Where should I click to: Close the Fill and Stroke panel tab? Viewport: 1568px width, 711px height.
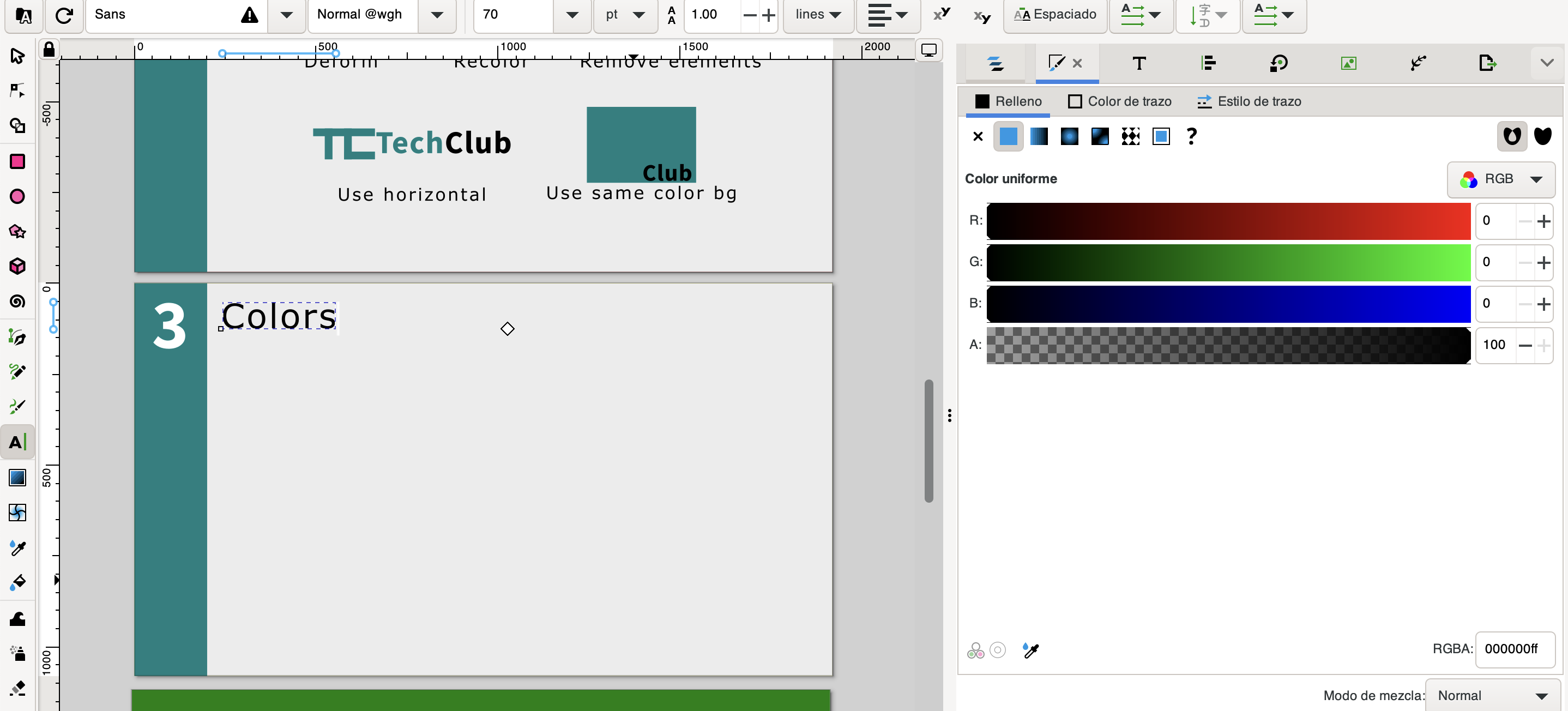tap(1077, 63)
